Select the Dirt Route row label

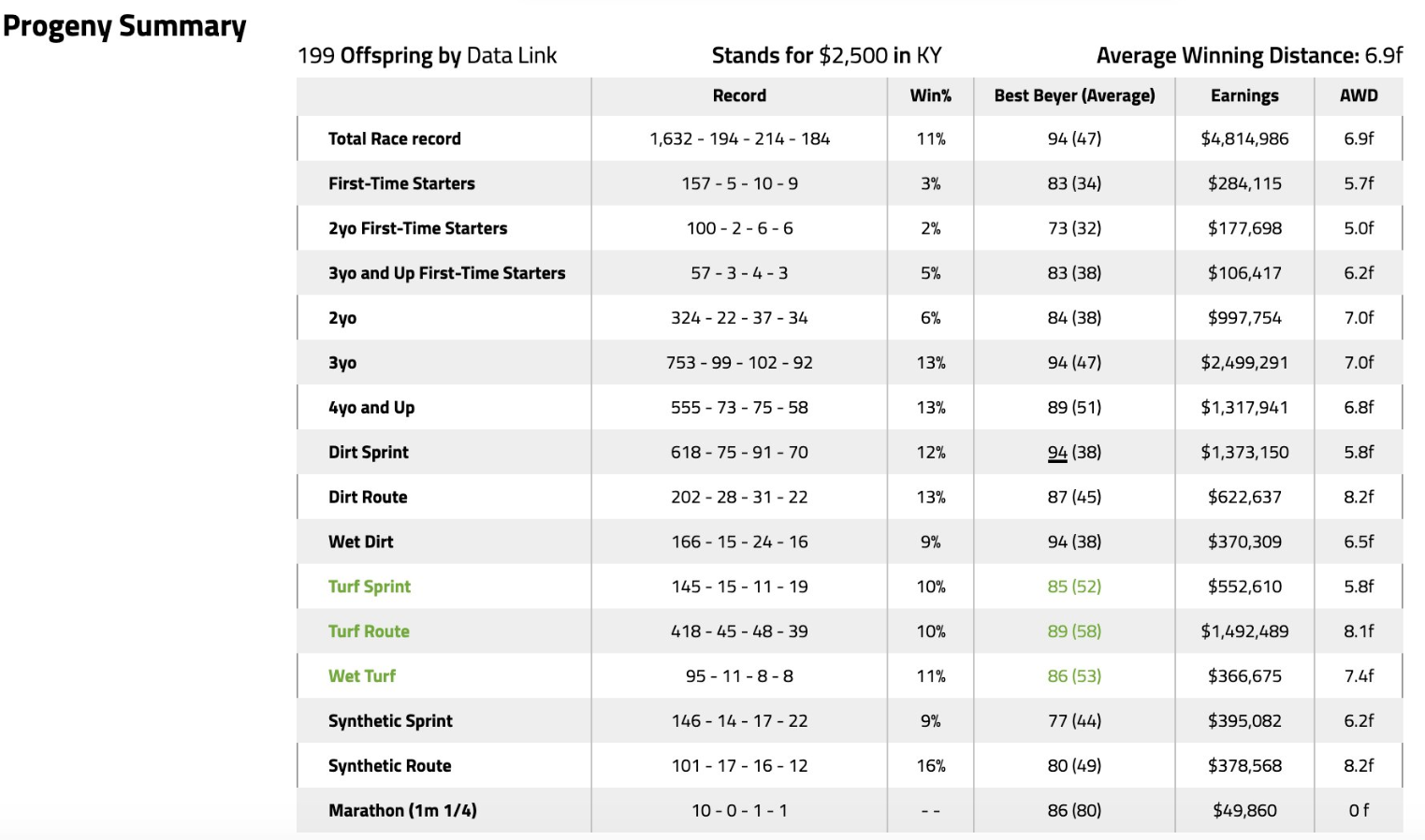(x=368, y=497)
